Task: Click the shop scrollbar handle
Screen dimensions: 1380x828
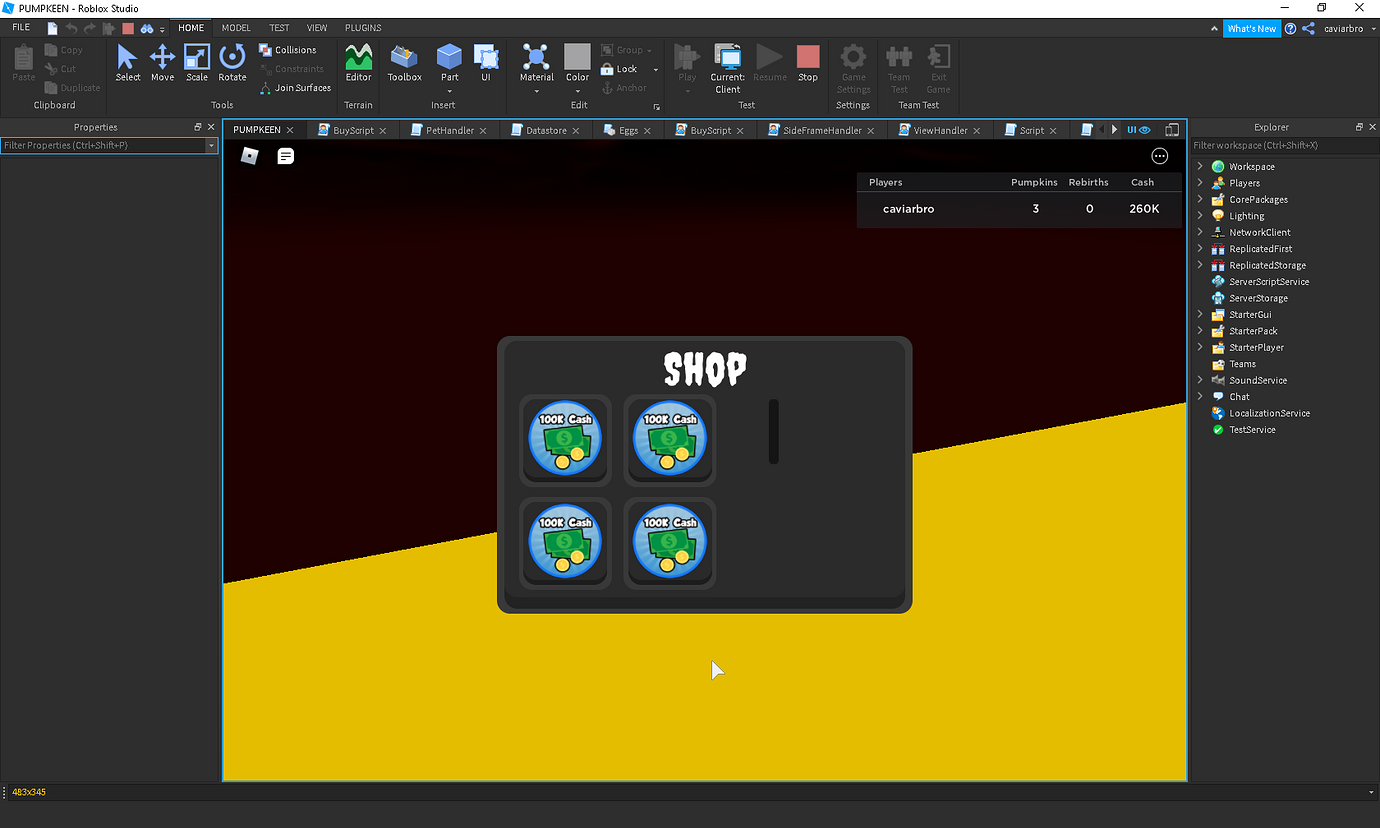Action: [x=773, y=432]
